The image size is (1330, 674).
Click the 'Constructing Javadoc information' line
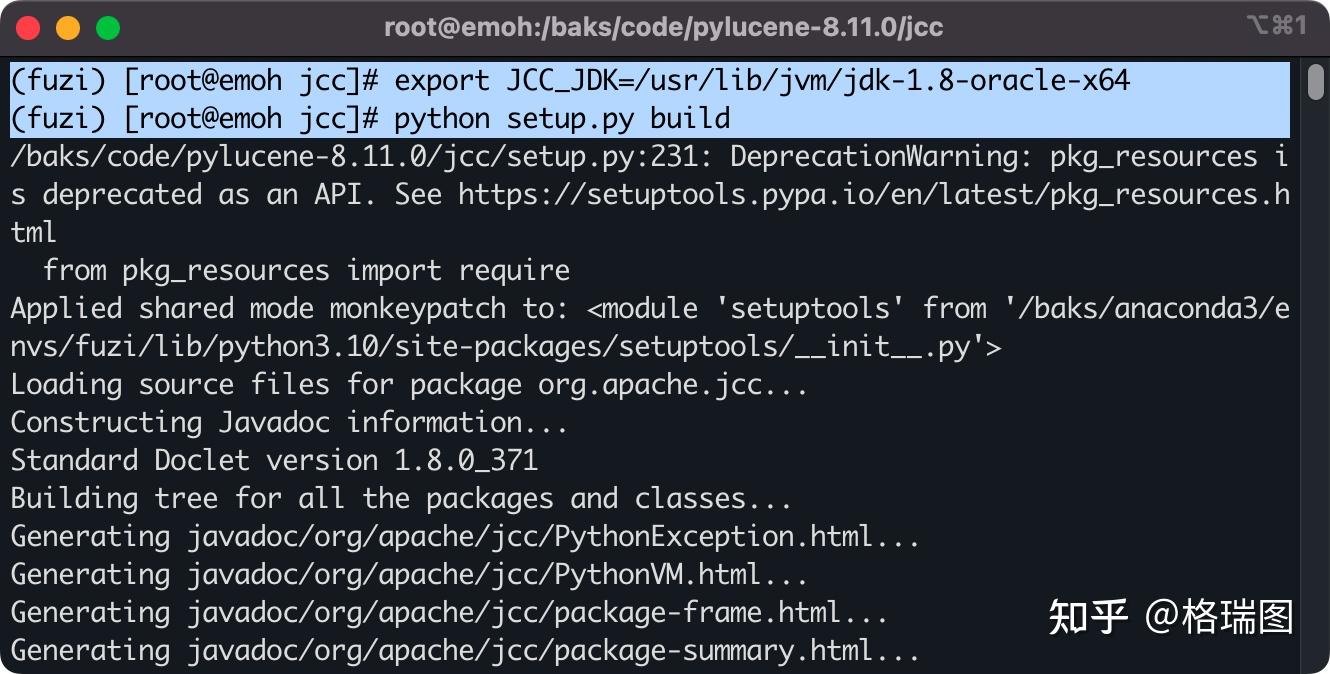(289, 423)
